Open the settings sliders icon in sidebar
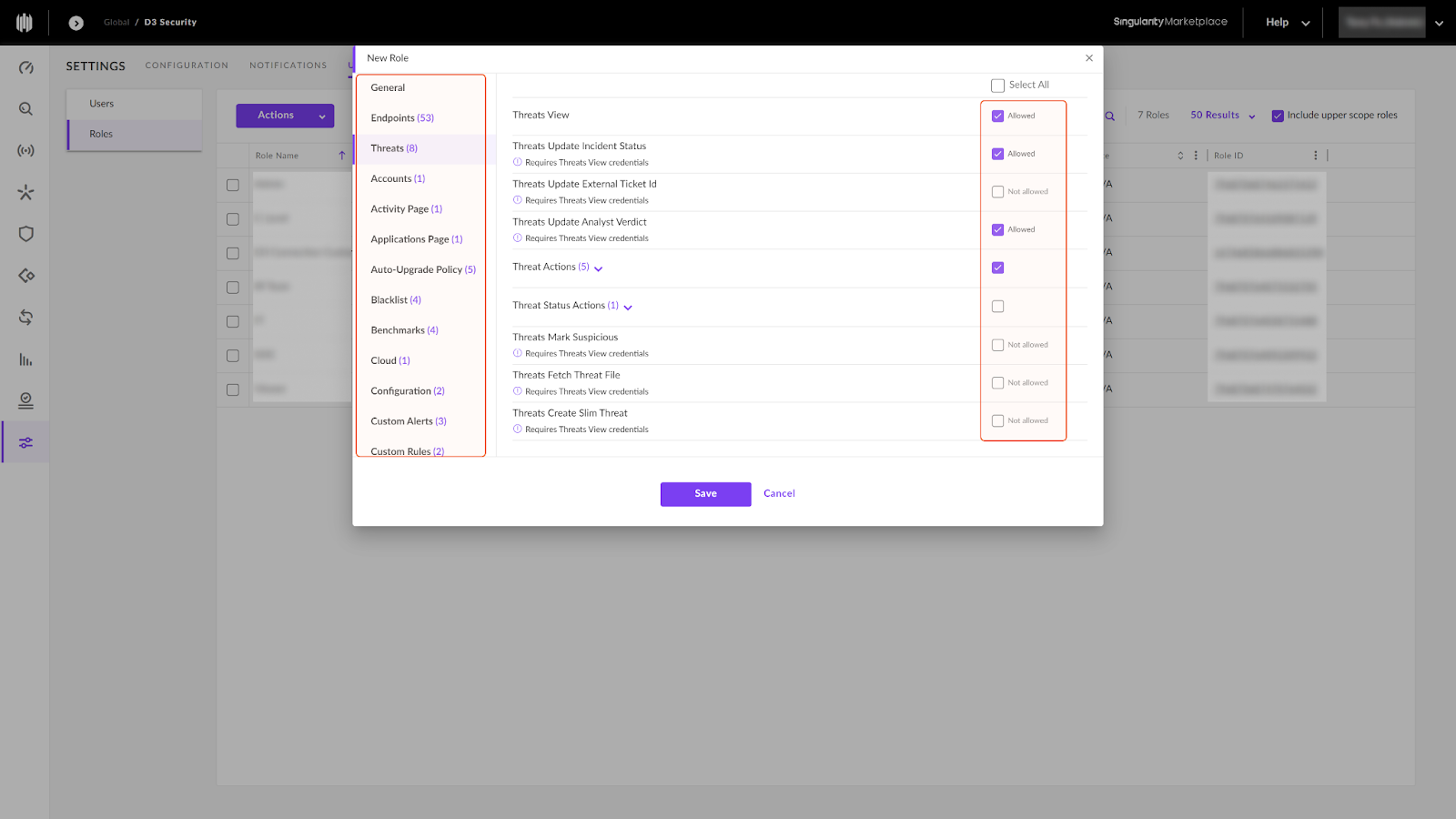The width and height of the screenshot is (1456, 819). (x=25, y=442)
